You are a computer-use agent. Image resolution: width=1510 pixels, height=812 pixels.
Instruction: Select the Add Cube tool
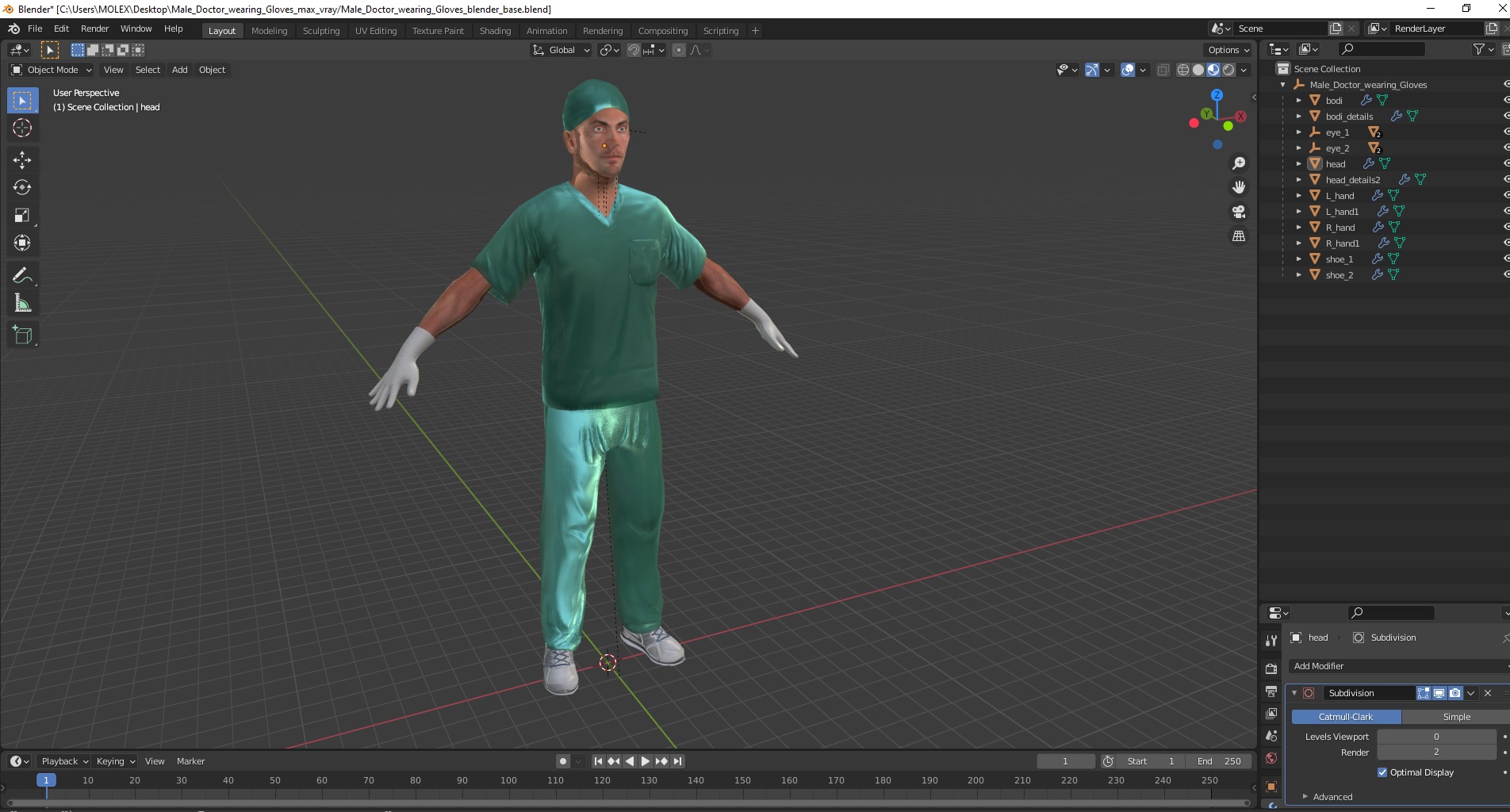(22, 335)
